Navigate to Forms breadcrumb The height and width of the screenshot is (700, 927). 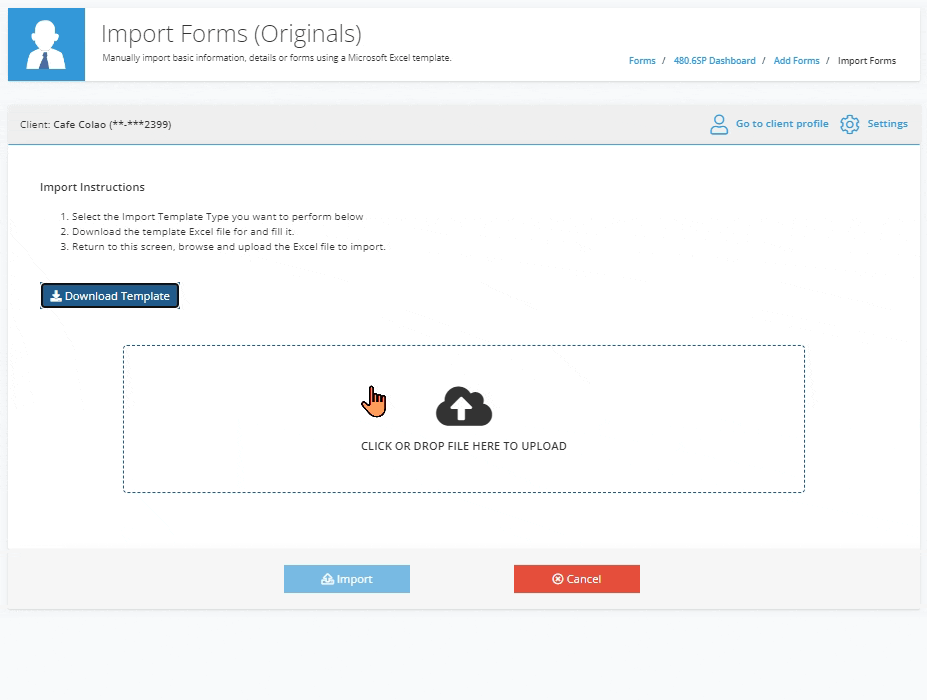tap(642, 61)
